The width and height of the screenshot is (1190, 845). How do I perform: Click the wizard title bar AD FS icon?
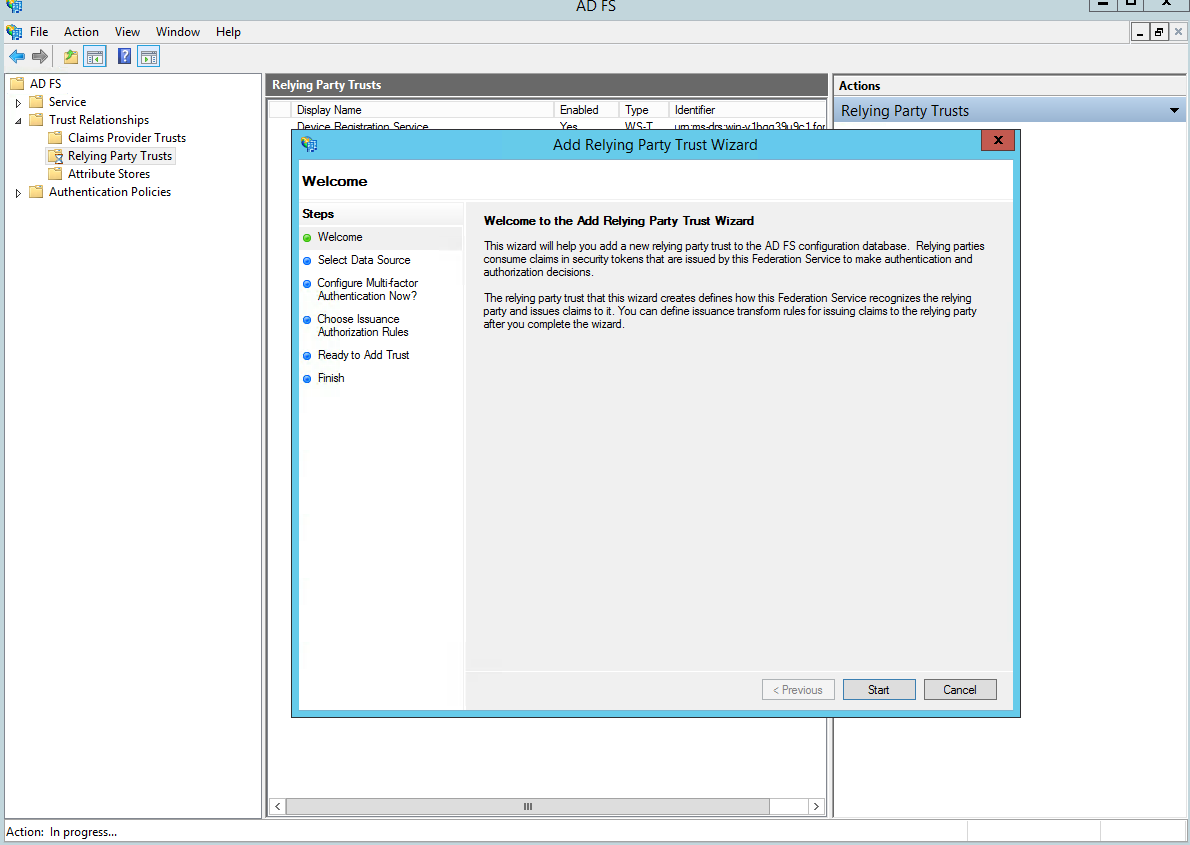click(x=309, y=145)
